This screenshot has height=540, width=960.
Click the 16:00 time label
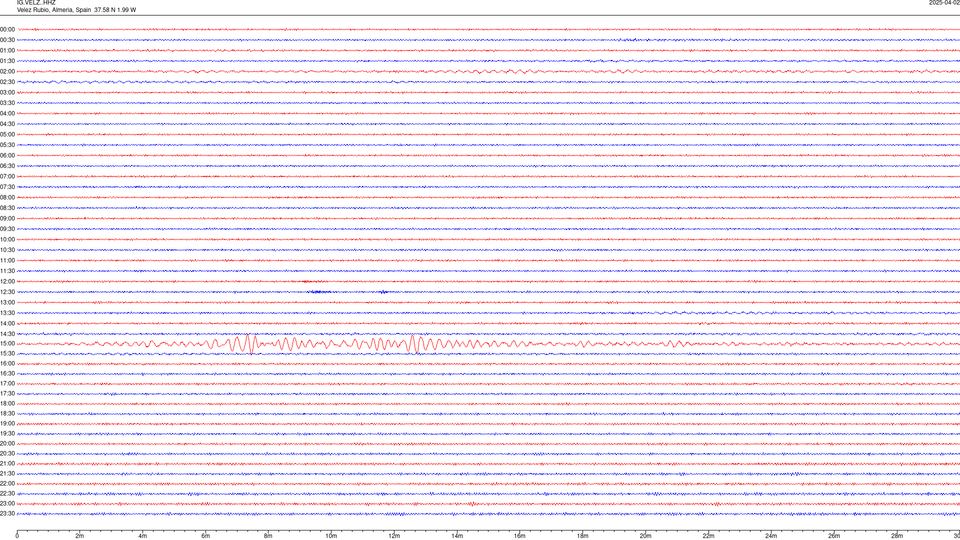tap(7, 364)
